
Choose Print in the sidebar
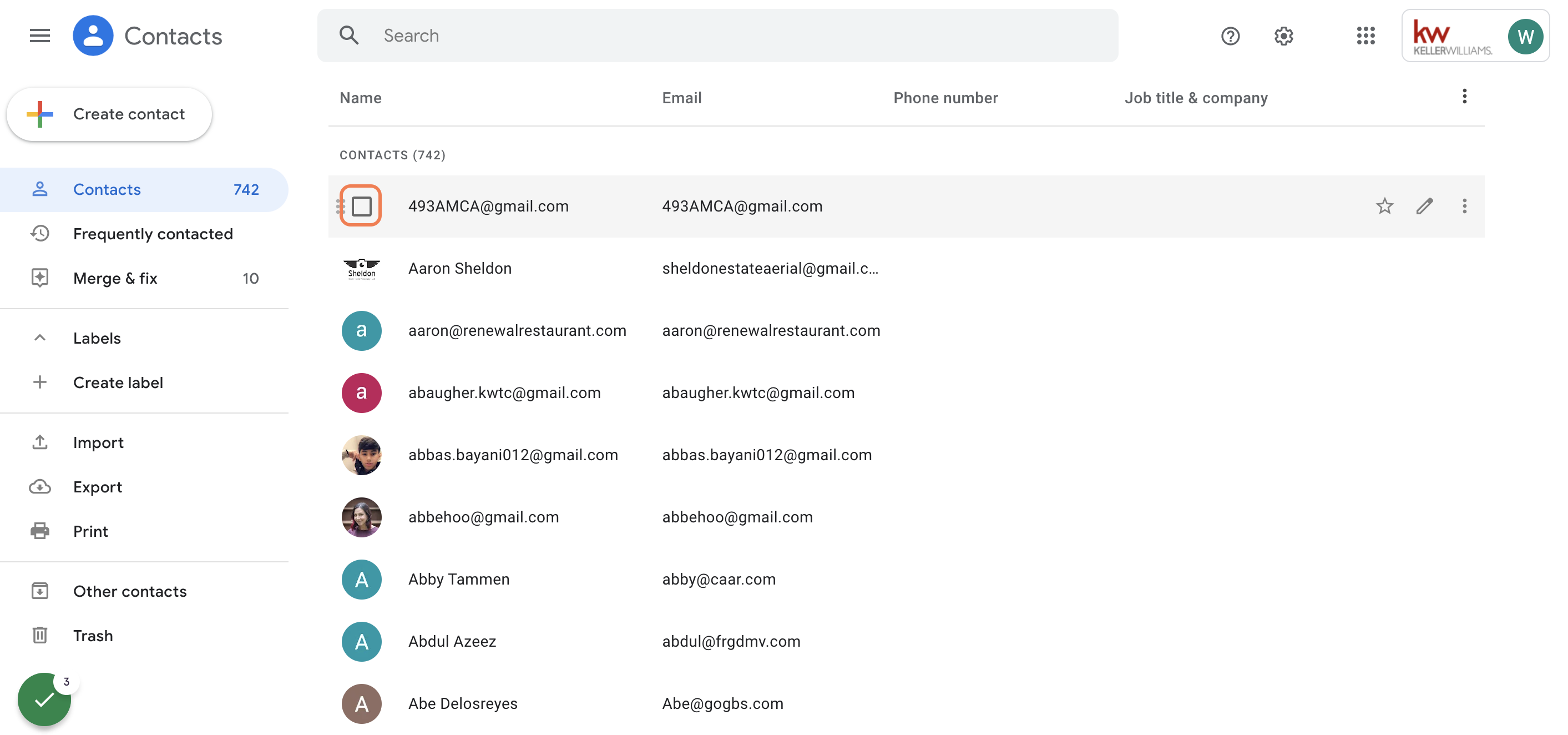(x=144, y=532)
